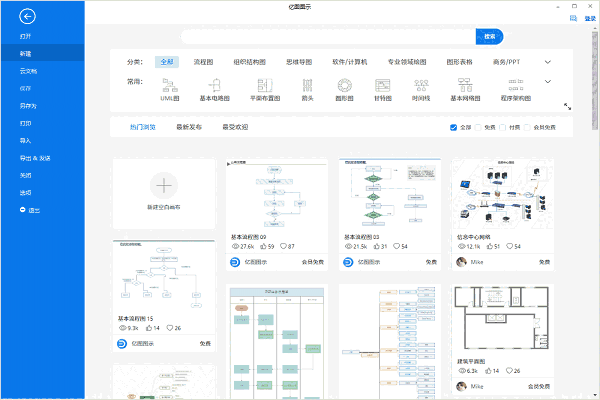Check the 免费 filter checkbox
The image size is (600, 400).
point(478,127)
